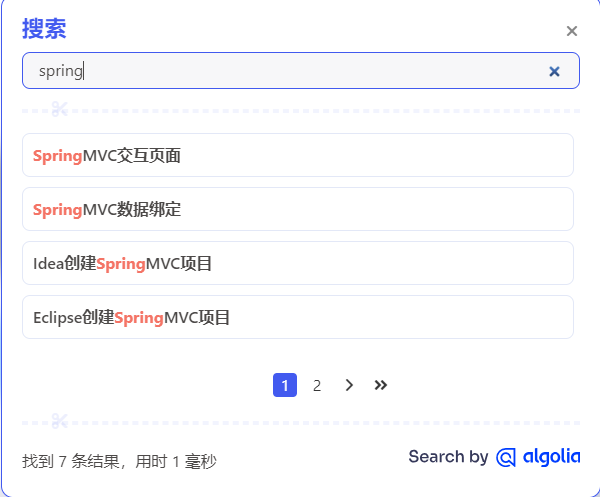Click the Algolia logo icon
This screenshot has width=600, height=497.
tap(506, 457)
